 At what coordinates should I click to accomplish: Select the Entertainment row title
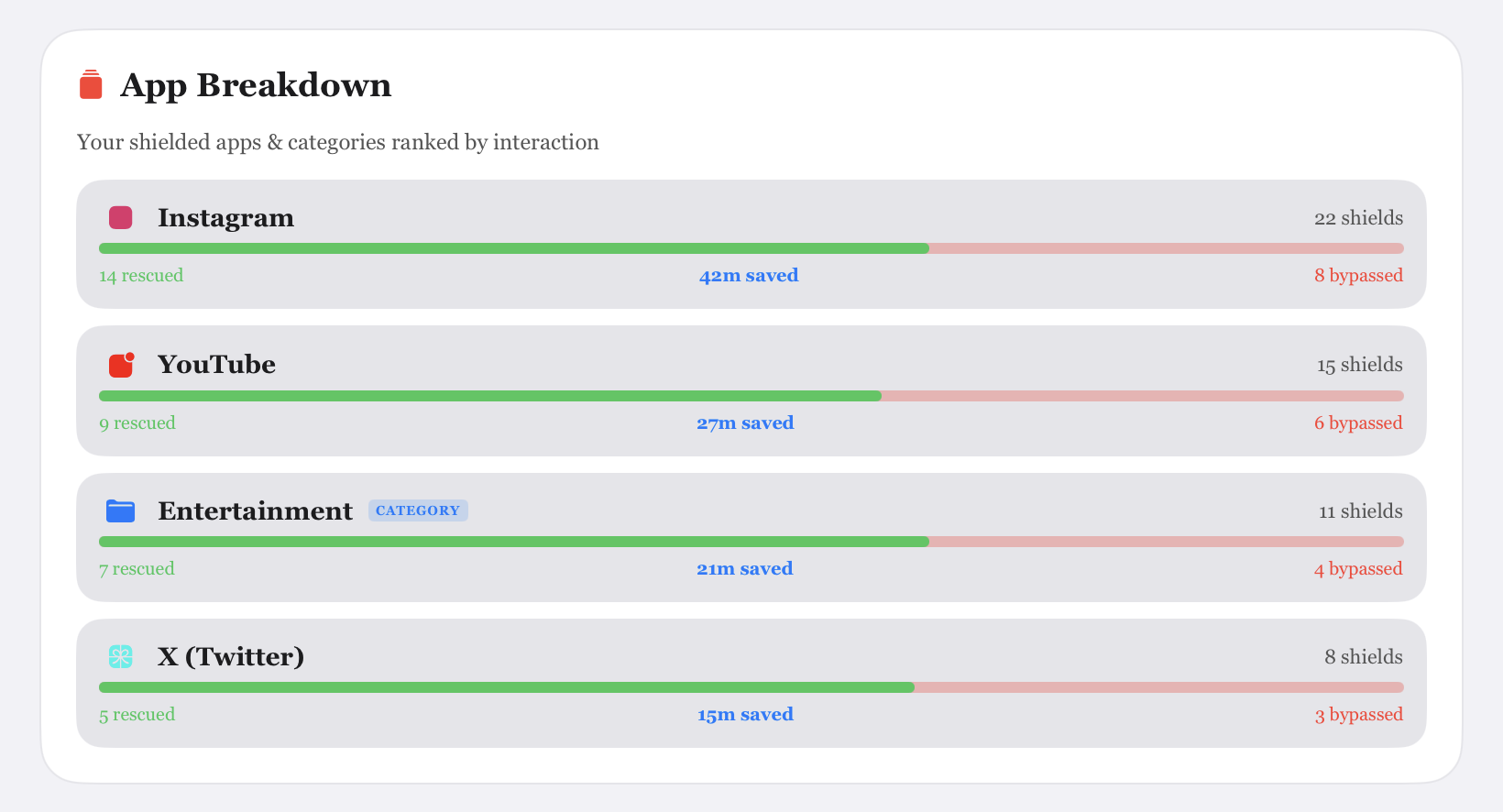click(255, 511)
